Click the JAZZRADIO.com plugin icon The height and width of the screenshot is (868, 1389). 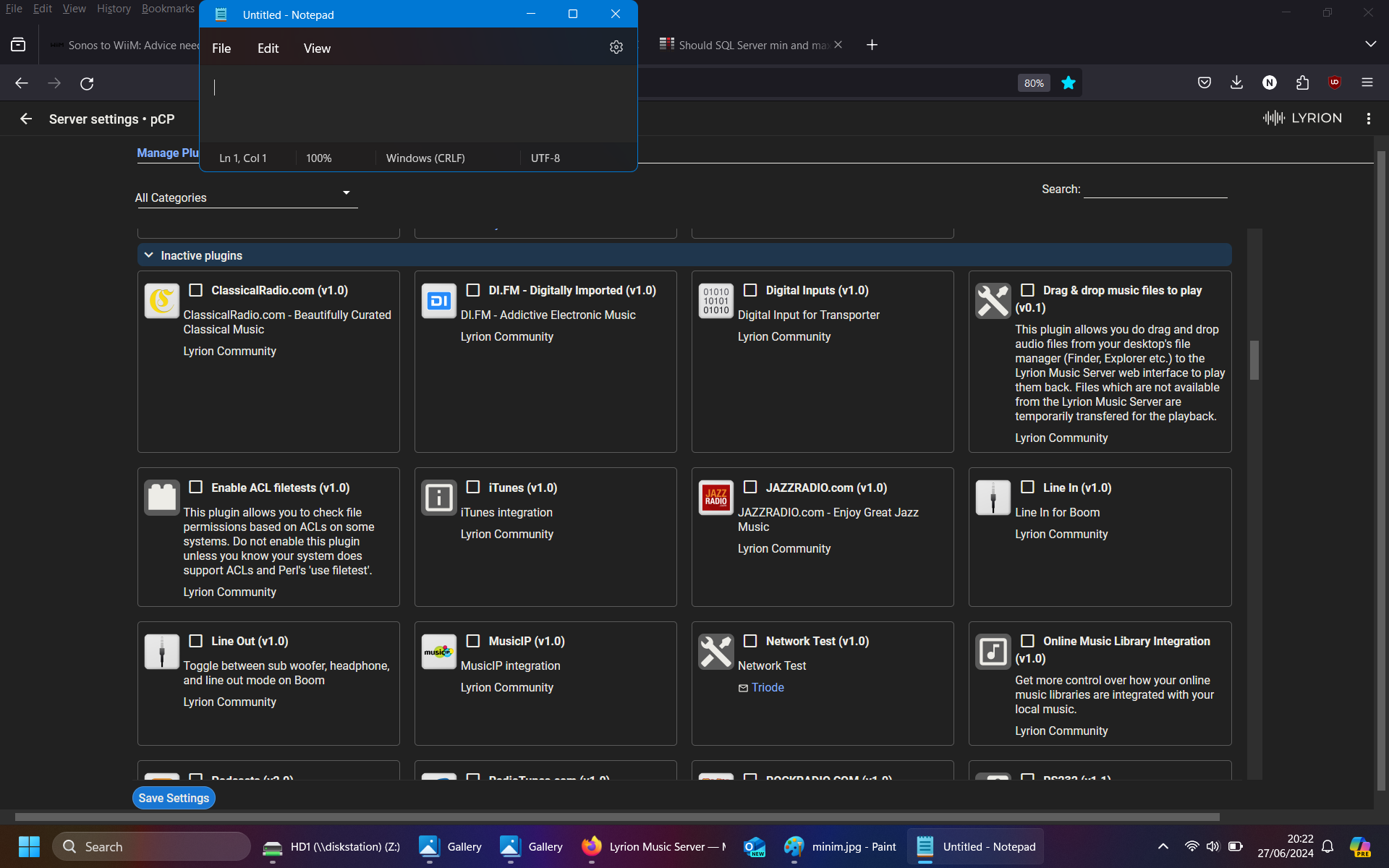pos(716,498)
